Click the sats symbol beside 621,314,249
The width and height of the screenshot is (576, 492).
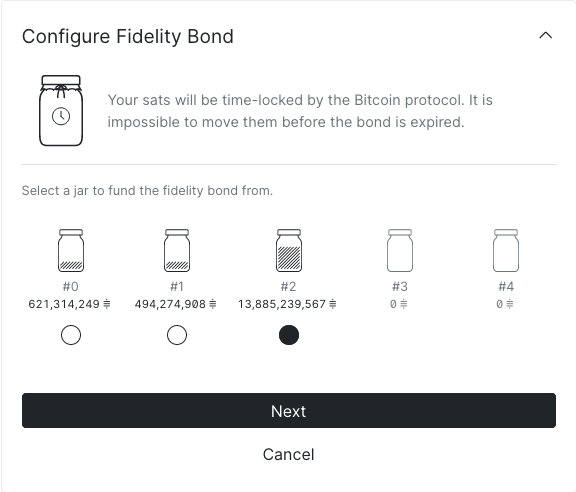pyautogui.click(x=107, y=304)
